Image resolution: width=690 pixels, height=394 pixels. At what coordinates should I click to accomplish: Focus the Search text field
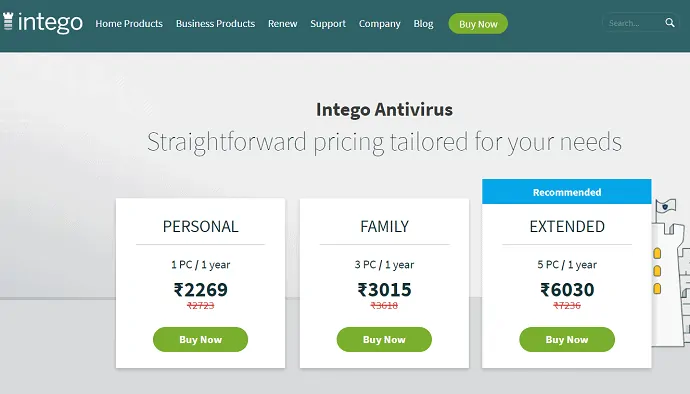tap(635, 23)
